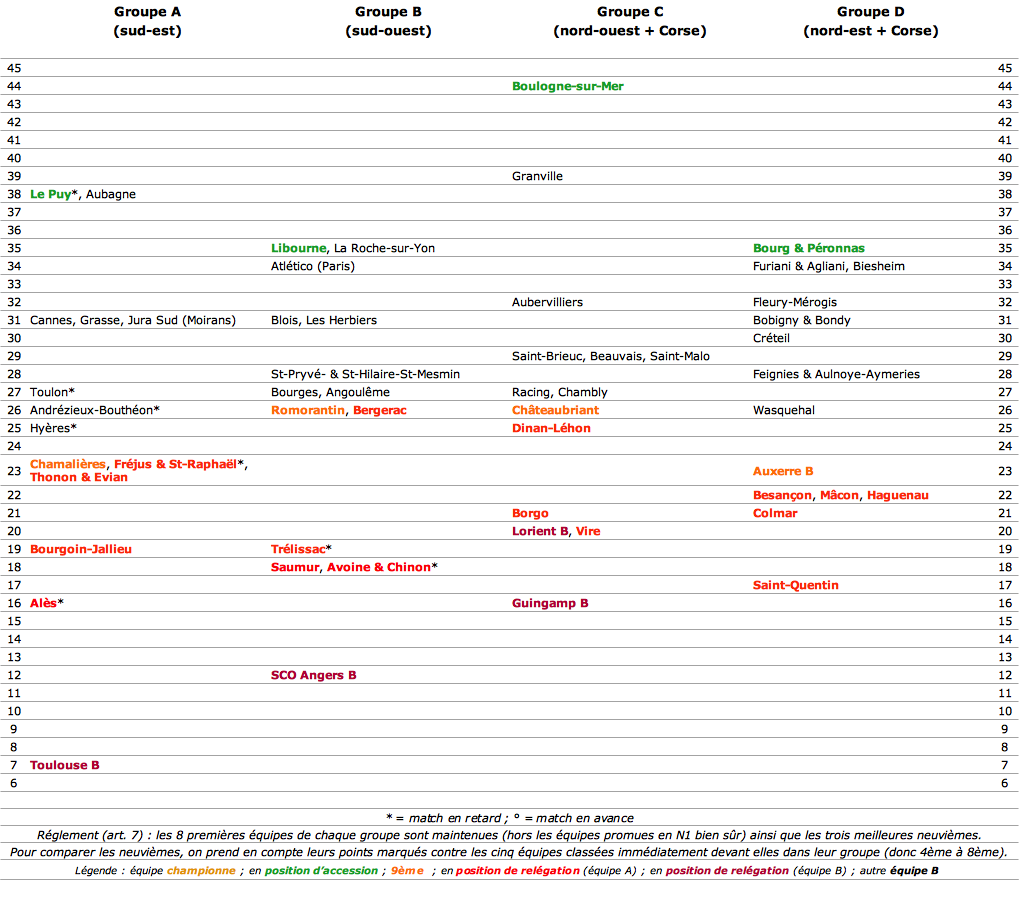The width and height of the screenshot is (1024, 897).
Task: Click the 'Réglement (art. 7)' sentence
Action: pyautogui.click(x=509, y=835)
